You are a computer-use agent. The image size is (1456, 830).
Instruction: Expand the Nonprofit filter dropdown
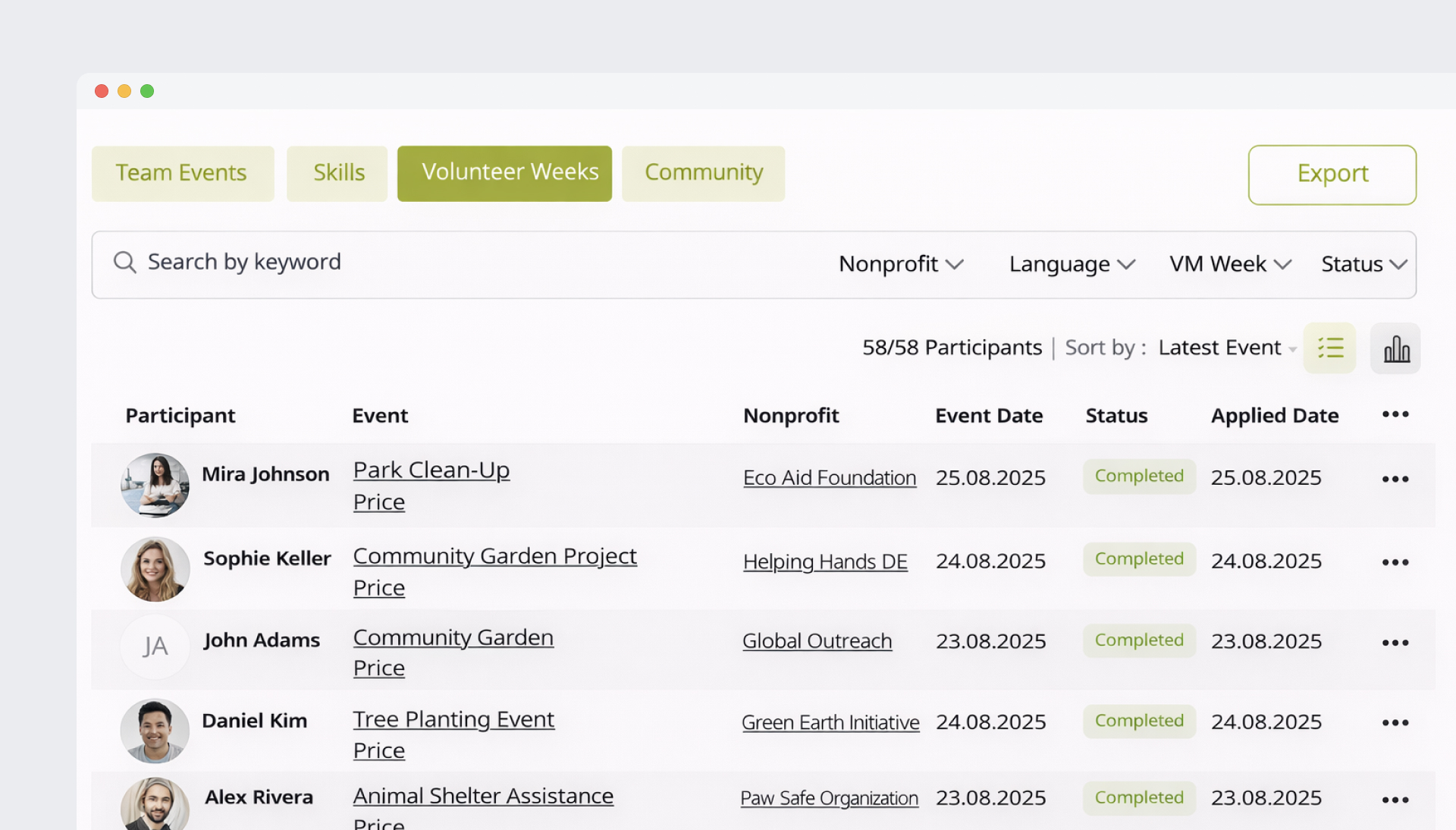901,264
